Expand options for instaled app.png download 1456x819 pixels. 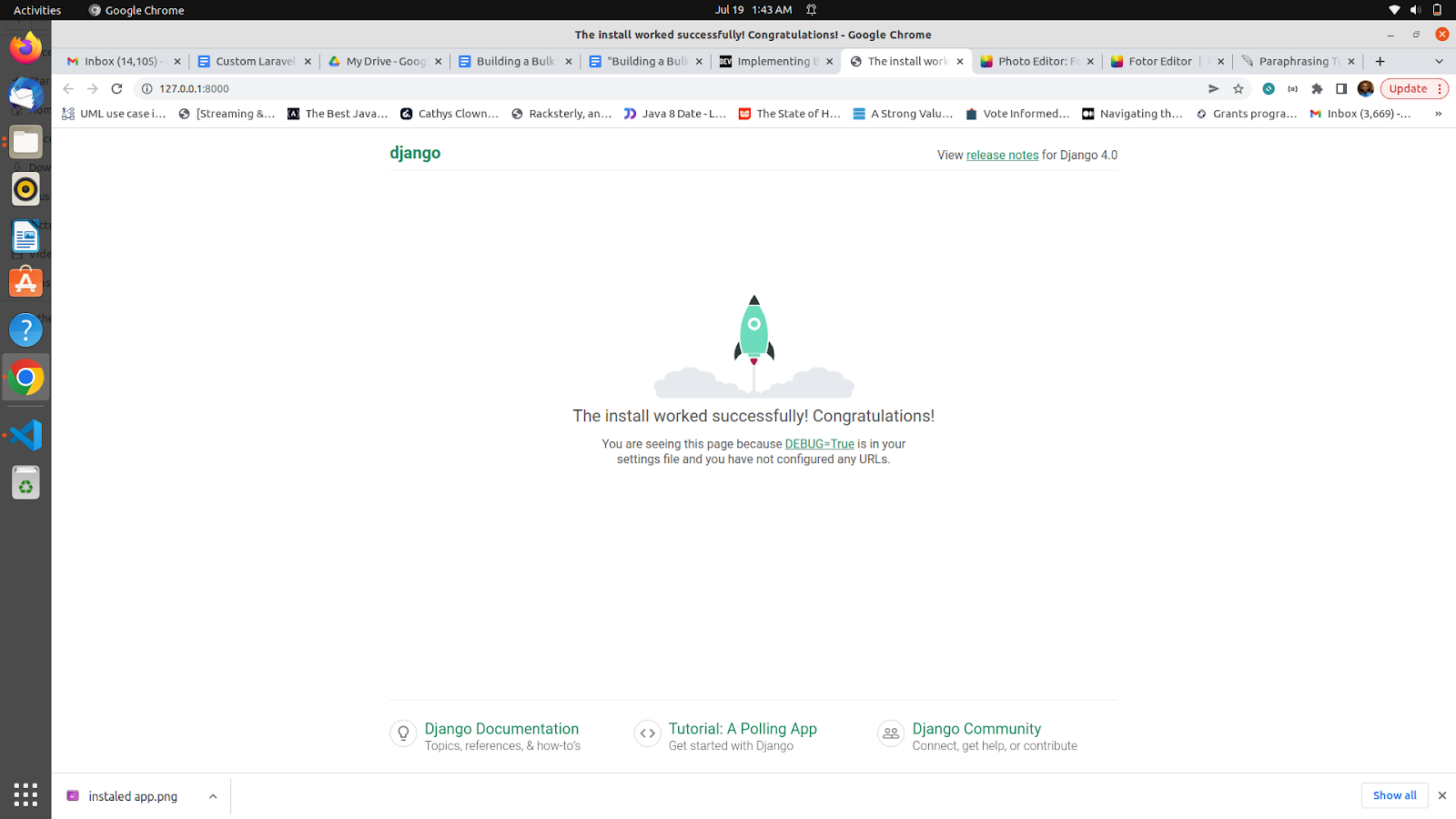pos(213,796)
